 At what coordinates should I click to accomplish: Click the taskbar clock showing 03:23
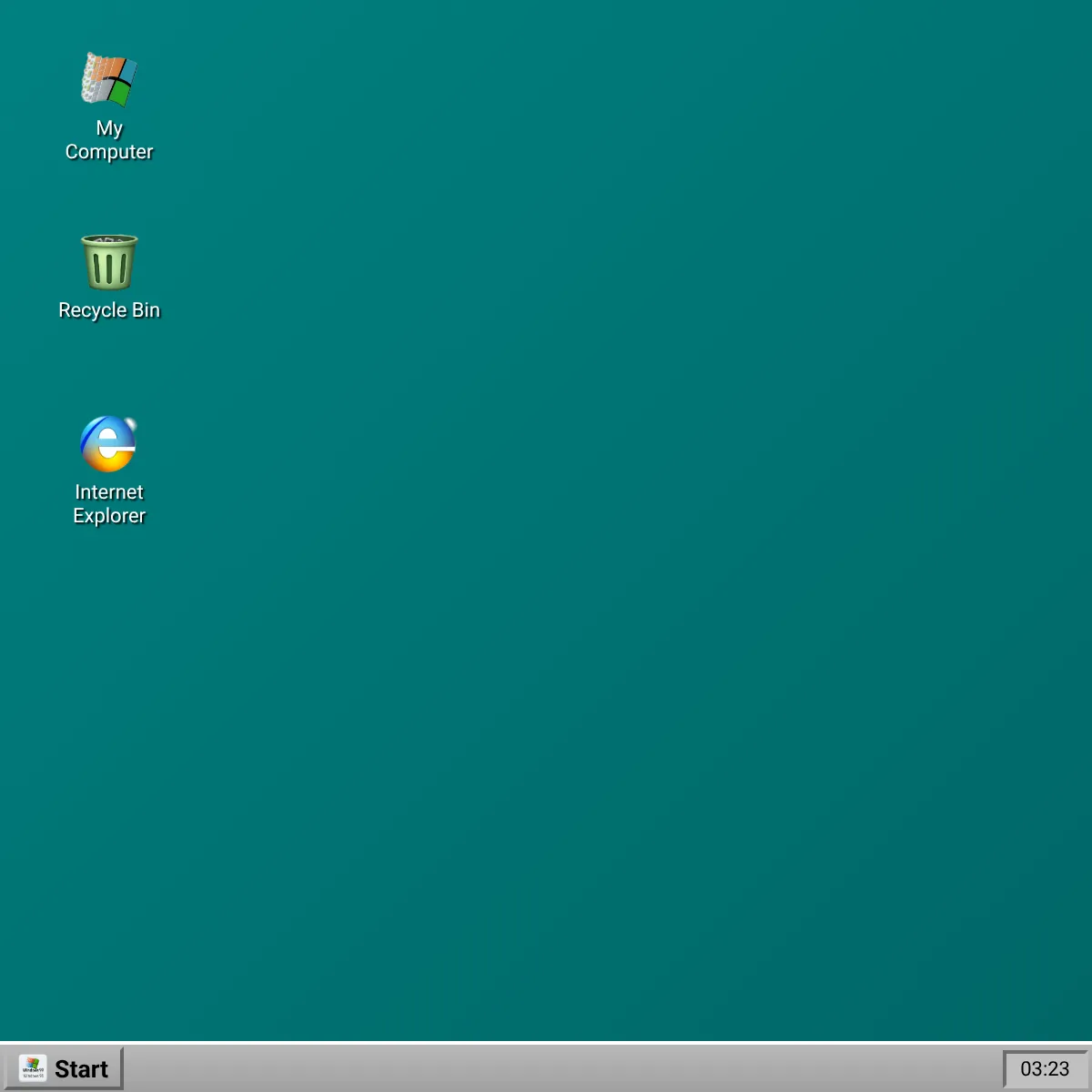tap(1045, 1069)
